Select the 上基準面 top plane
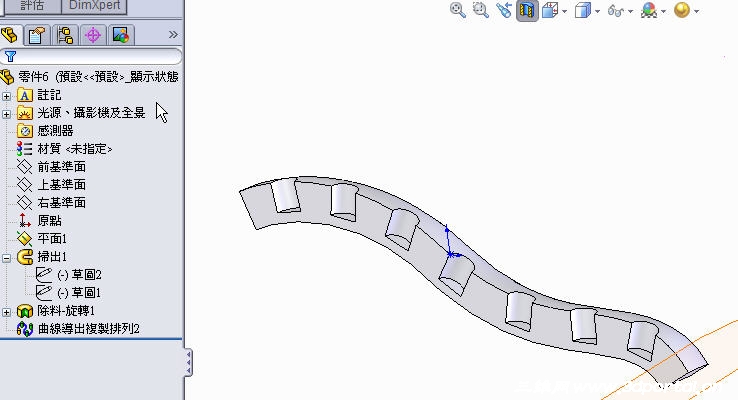Viewport: 738px width, 400px height. tap(62, 184)
